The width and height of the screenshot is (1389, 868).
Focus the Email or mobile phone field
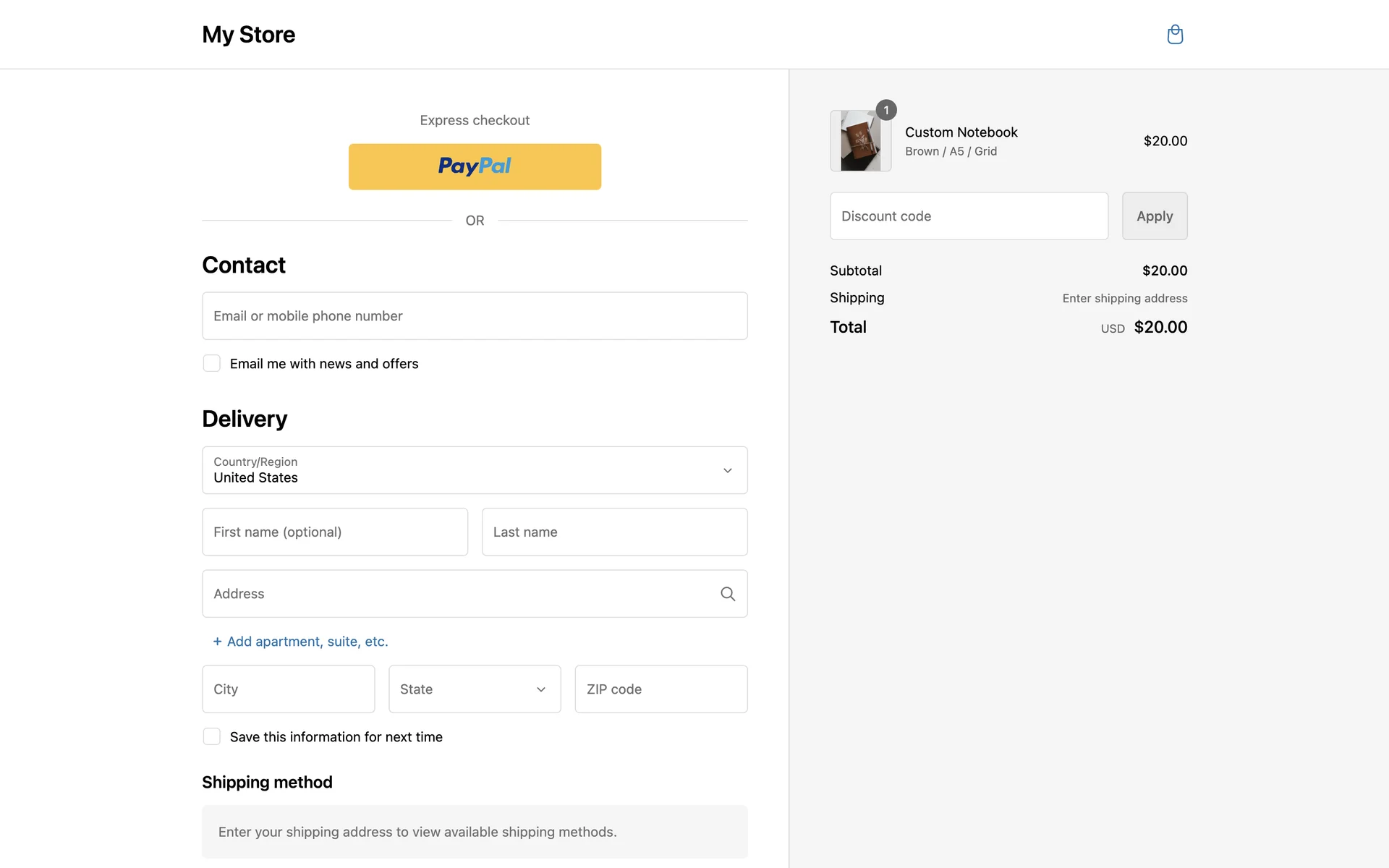[x=474, y=316]
